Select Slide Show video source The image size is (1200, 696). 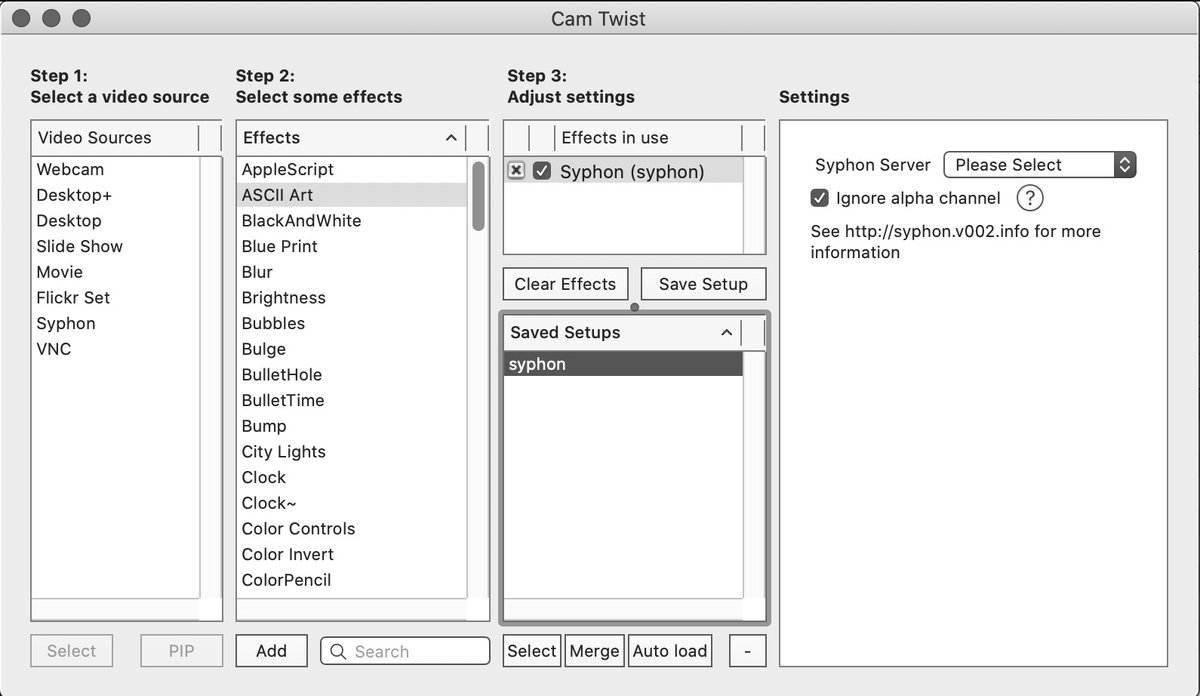pyautogui.click(x=115, y=247)
